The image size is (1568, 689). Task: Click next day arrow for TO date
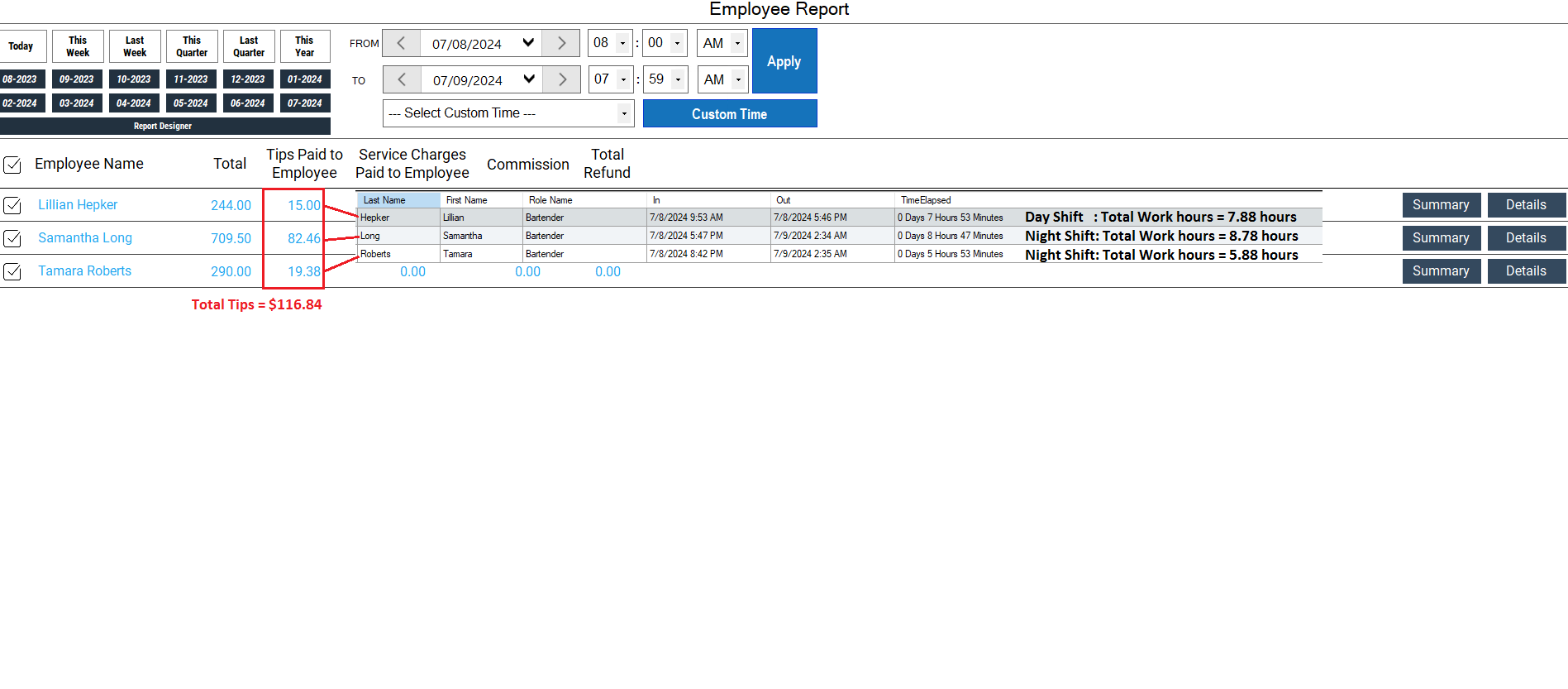tap(562, 79)
